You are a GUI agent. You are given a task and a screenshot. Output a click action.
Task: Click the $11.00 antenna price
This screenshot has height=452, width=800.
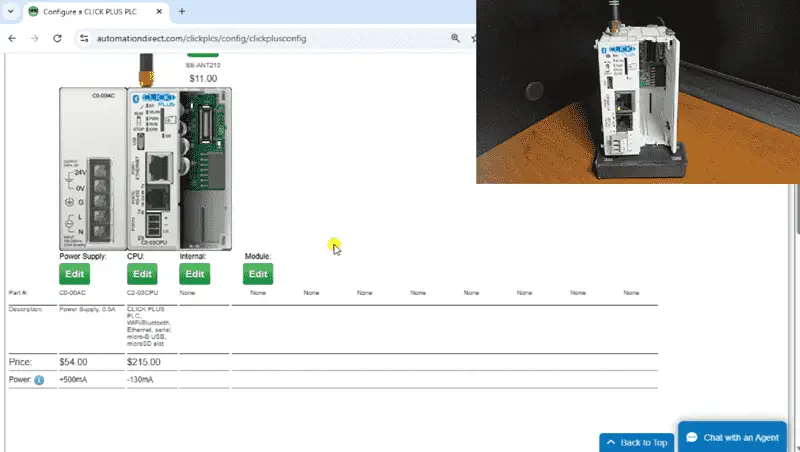(203, 79)
